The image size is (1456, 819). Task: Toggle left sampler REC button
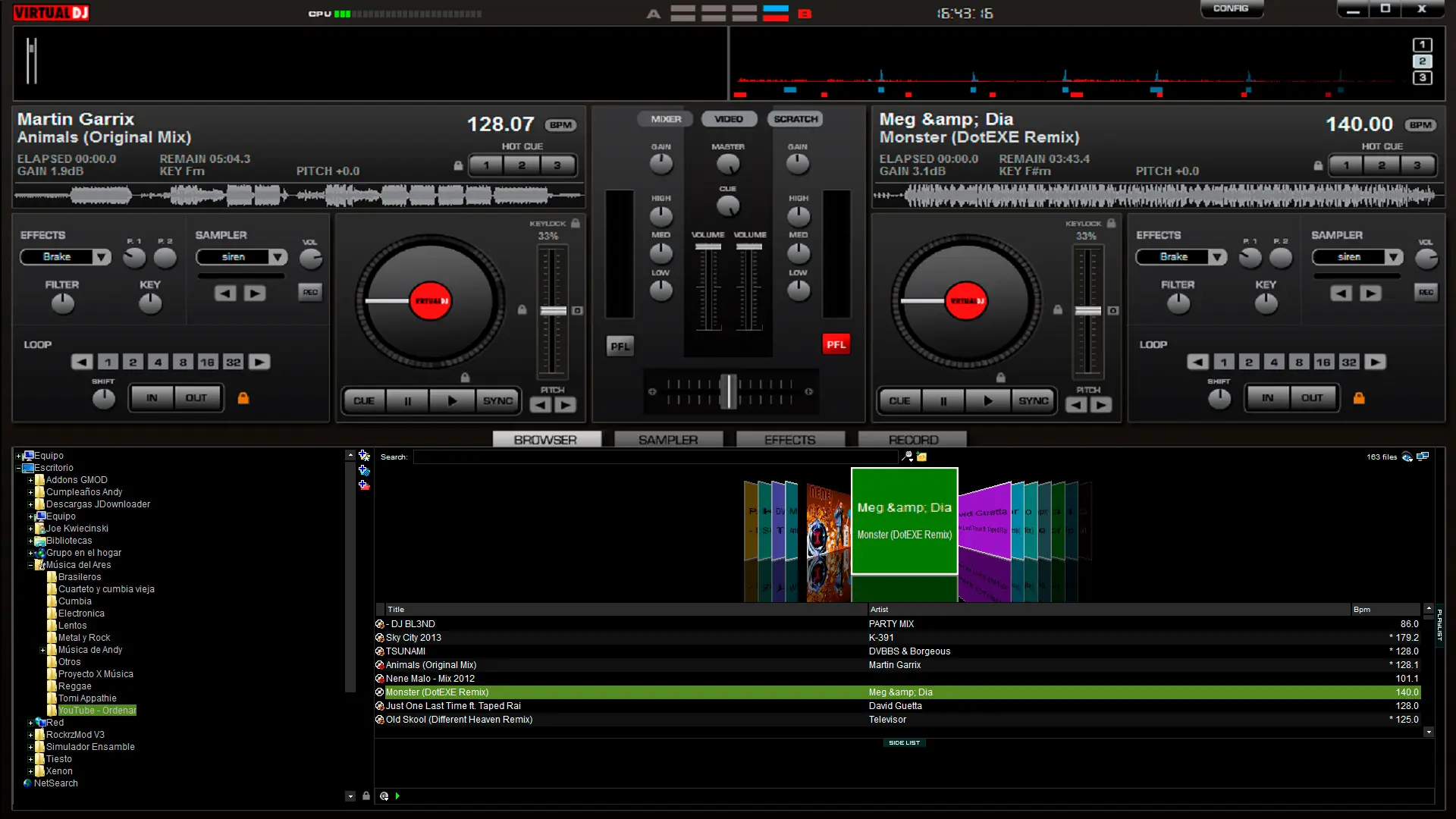click(x=310, y=292)
